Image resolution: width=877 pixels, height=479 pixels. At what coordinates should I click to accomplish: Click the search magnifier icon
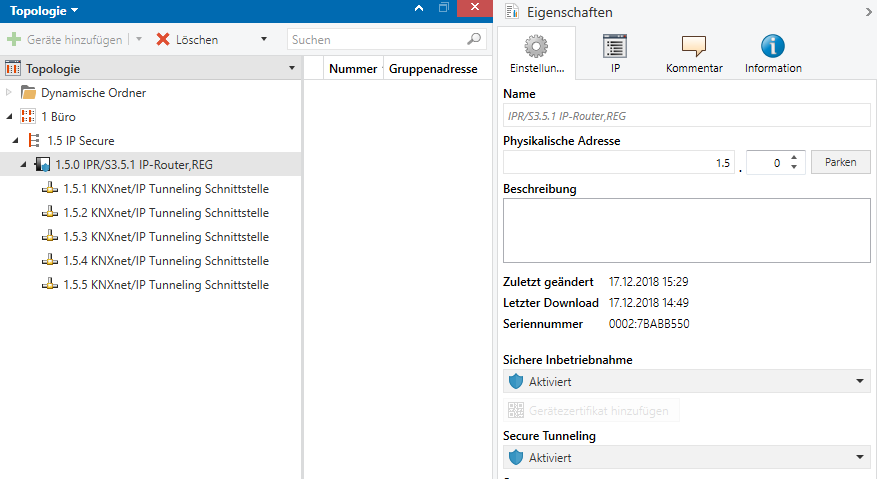click(474, 39)
